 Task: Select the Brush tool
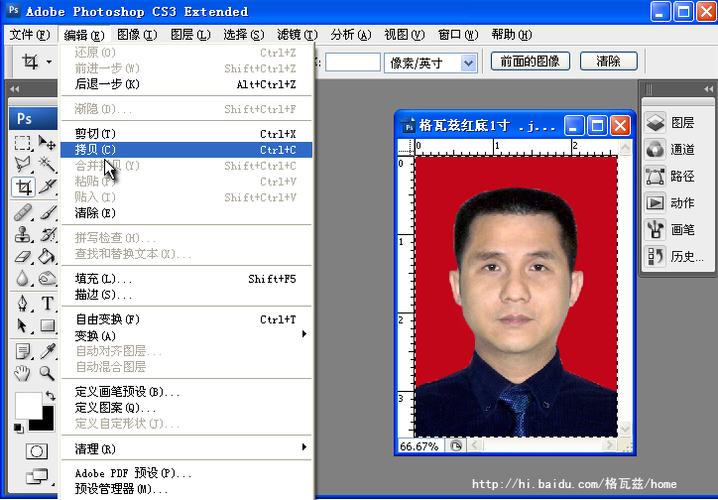(x=47, y=212)
